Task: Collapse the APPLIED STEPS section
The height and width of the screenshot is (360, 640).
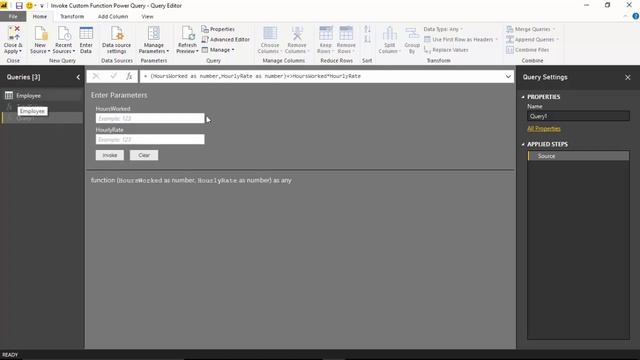Action: point(523,144)
